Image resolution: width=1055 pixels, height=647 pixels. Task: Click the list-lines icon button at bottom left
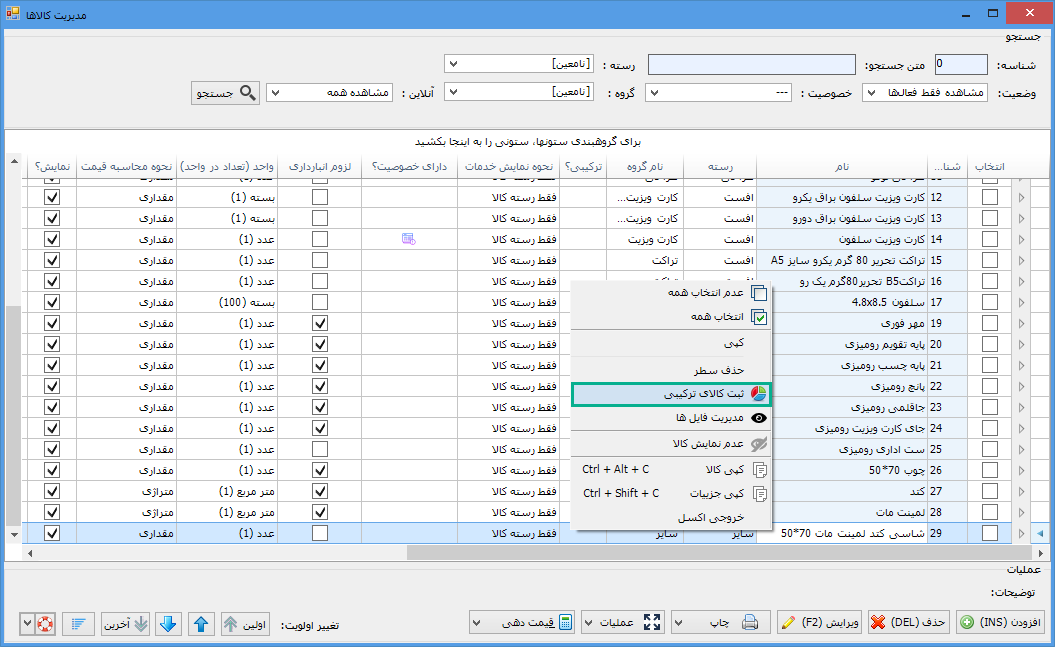(78, 624)
